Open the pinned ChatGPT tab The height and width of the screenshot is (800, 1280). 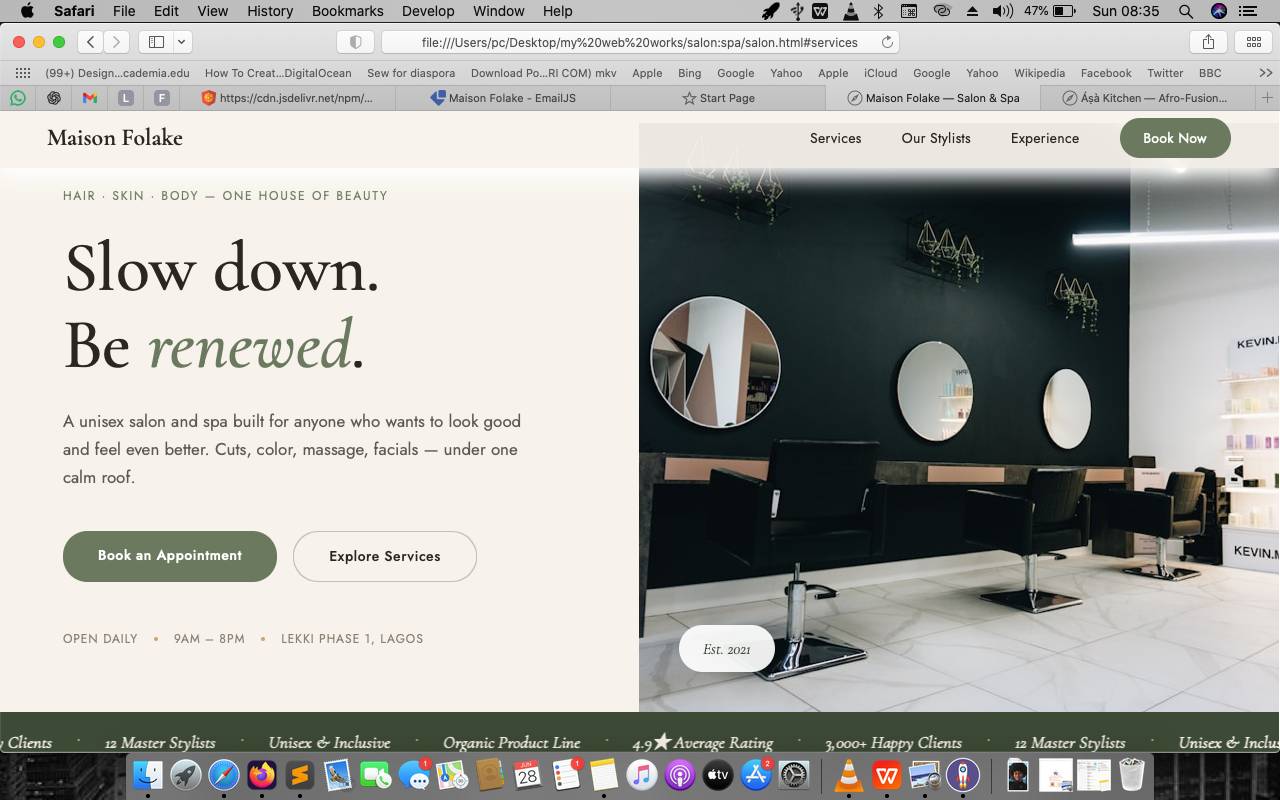(x=54, y=98)
